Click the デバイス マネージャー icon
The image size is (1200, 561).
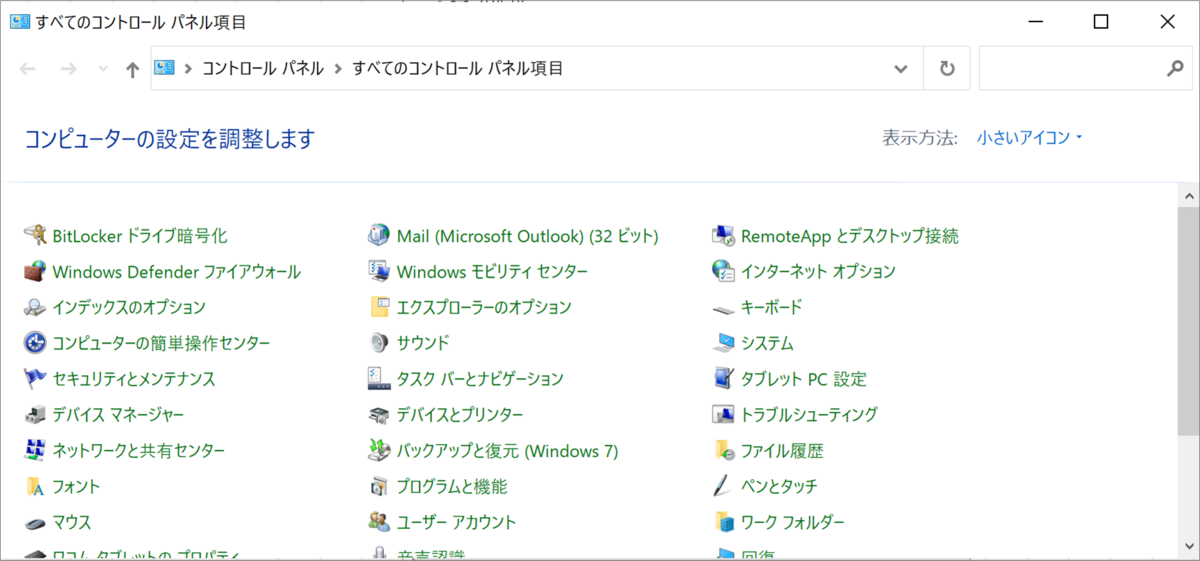pos(35,414)
